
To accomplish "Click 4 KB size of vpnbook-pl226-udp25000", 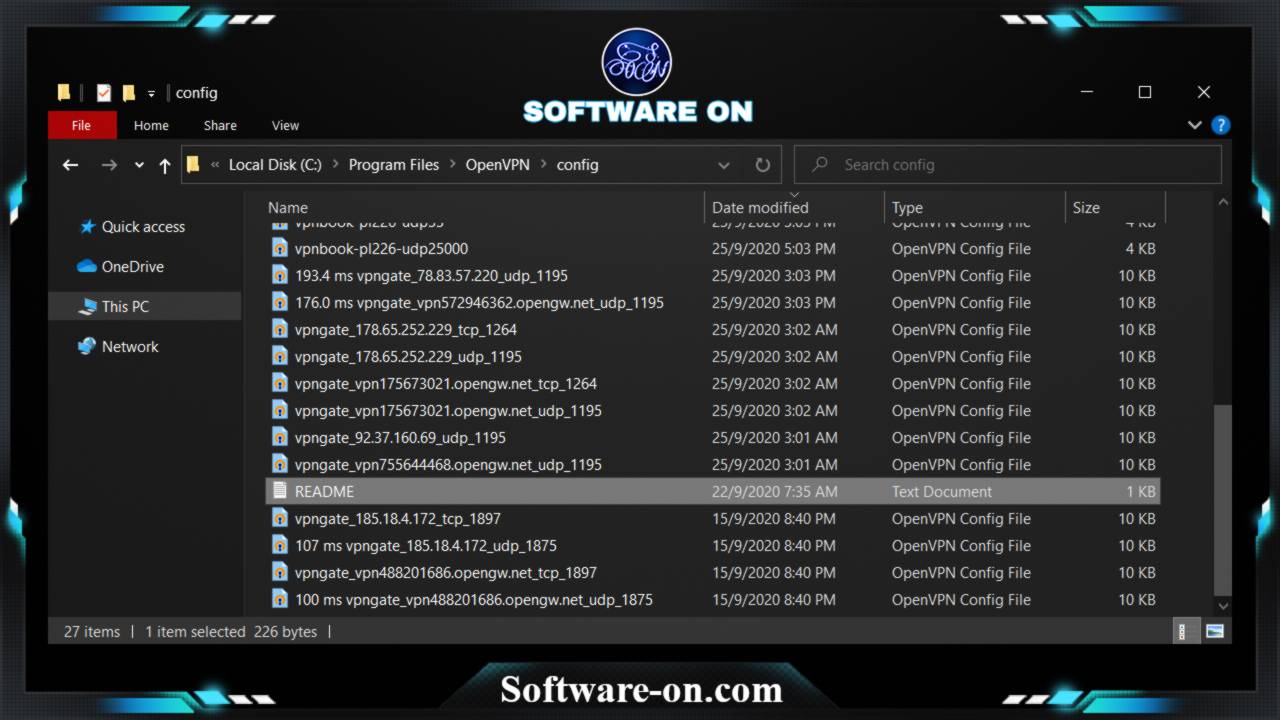I will coord(1141,248).
